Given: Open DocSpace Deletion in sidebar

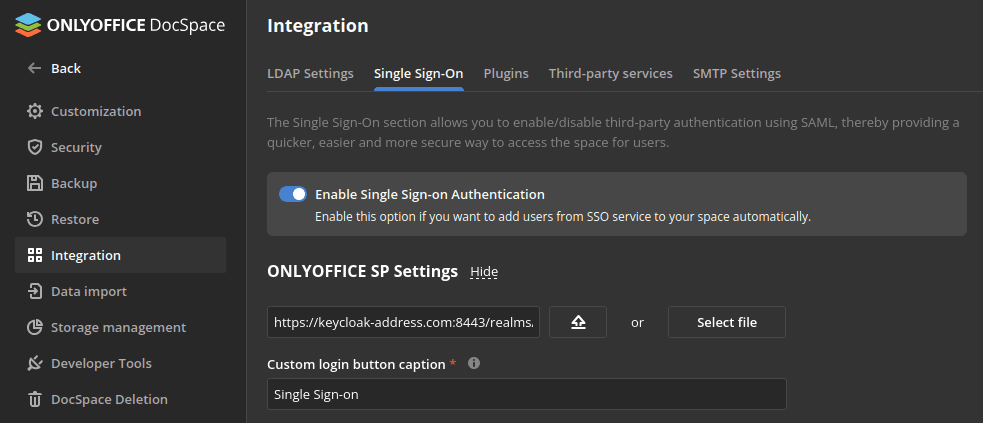Looking at the screenshot, I should 120,399.
